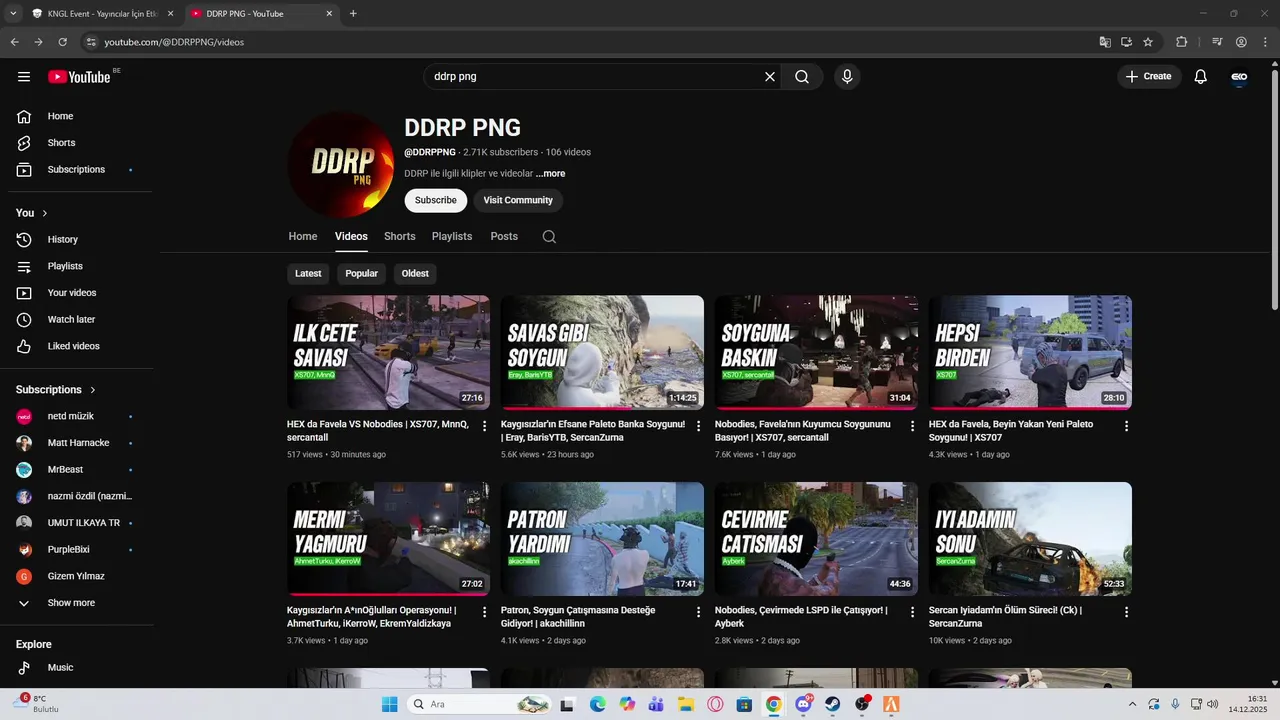Open the Chrome extensions puzzle icon
Screen dimensions: 1280x720
(1181, 42)
